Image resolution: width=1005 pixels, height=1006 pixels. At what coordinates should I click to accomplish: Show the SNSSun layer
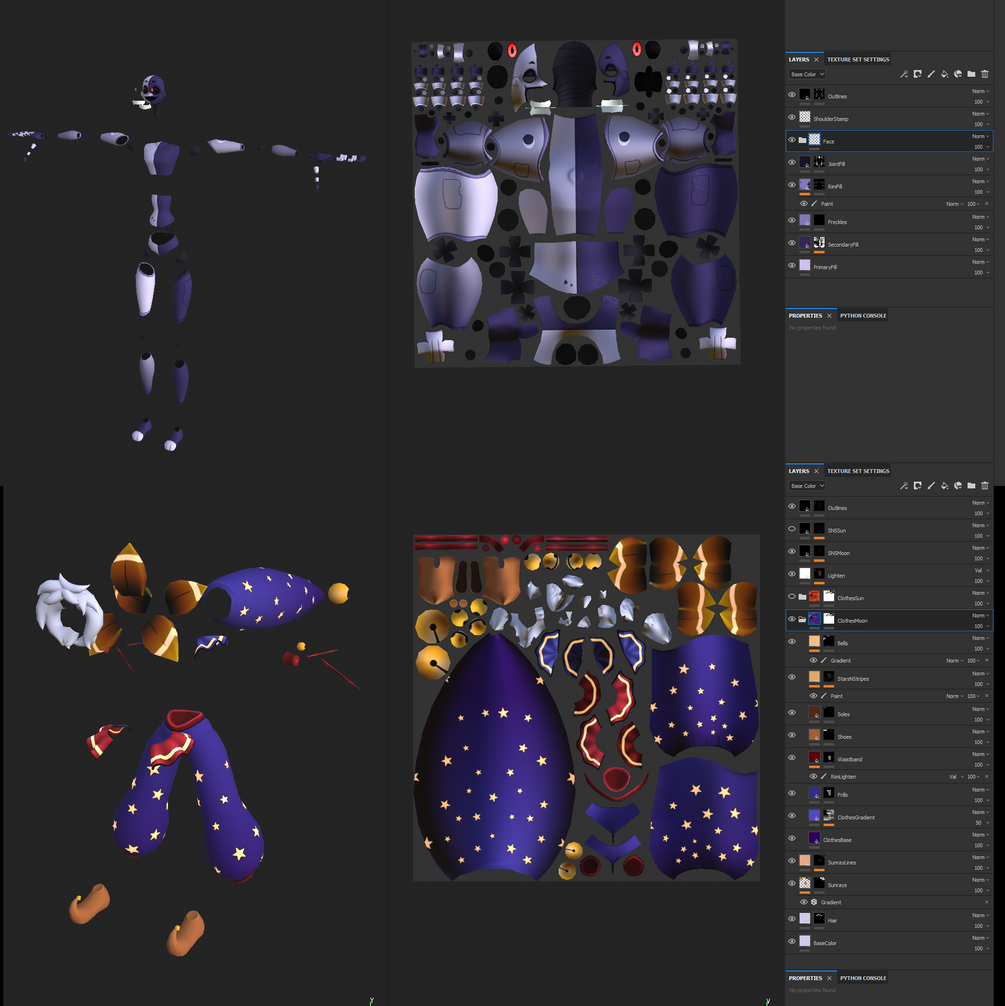792,529
